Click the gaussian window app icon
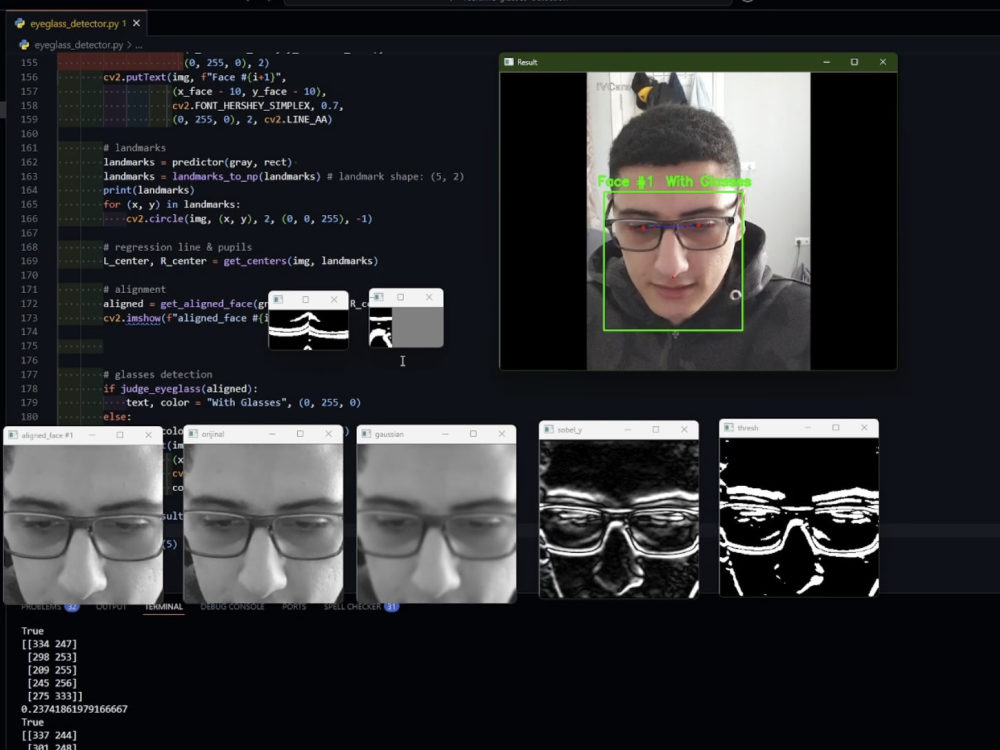Image resolution: width=1000 pixels, height=750 pixels. [366, 434]
